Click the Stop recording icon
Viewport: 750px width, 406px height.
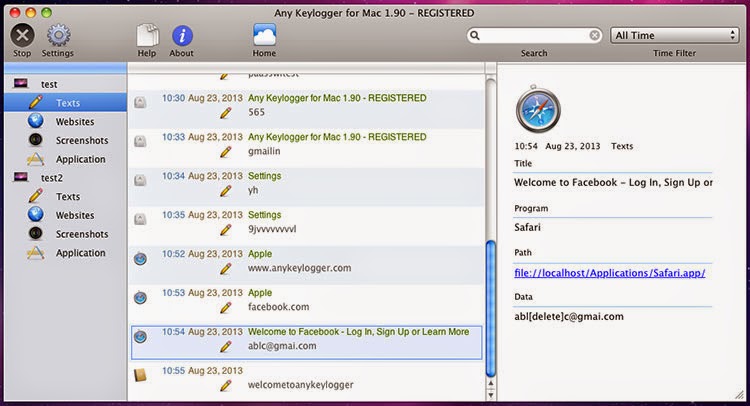click(x=22, y=35)
